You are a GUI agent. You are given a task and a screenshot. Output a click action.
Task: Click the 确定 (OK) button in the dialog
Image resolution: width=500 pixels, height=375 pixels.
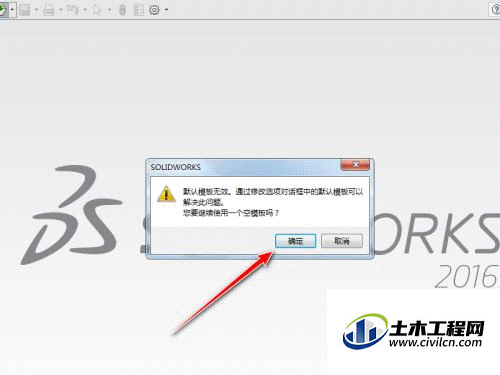[295, 241]
